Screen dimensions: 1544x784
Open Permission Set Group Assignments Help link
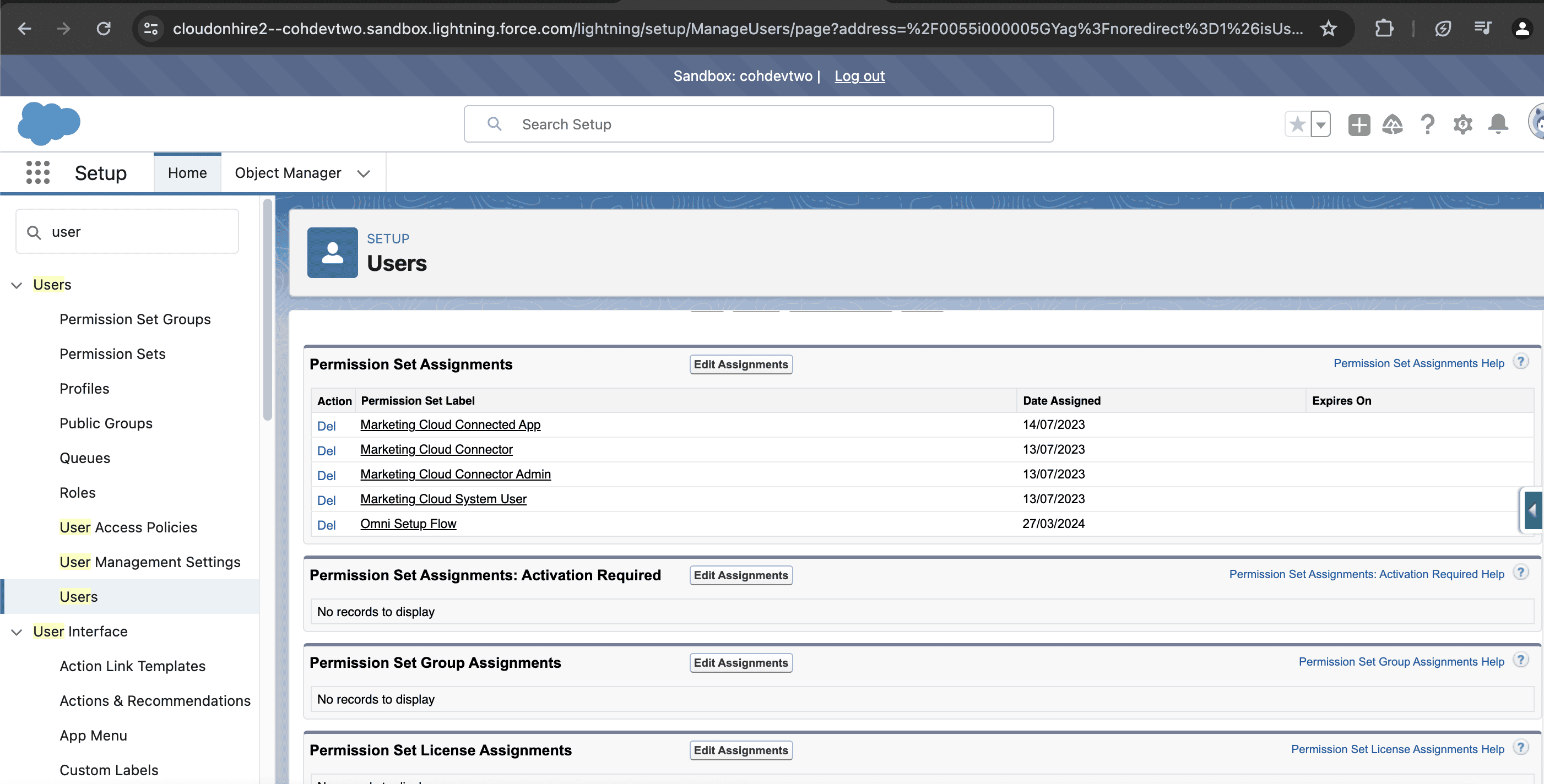tap(1401, 661)
